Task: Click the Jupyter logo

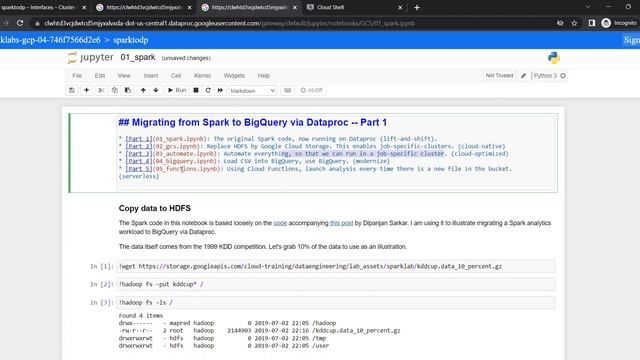Action: click(x=91, y=58)
